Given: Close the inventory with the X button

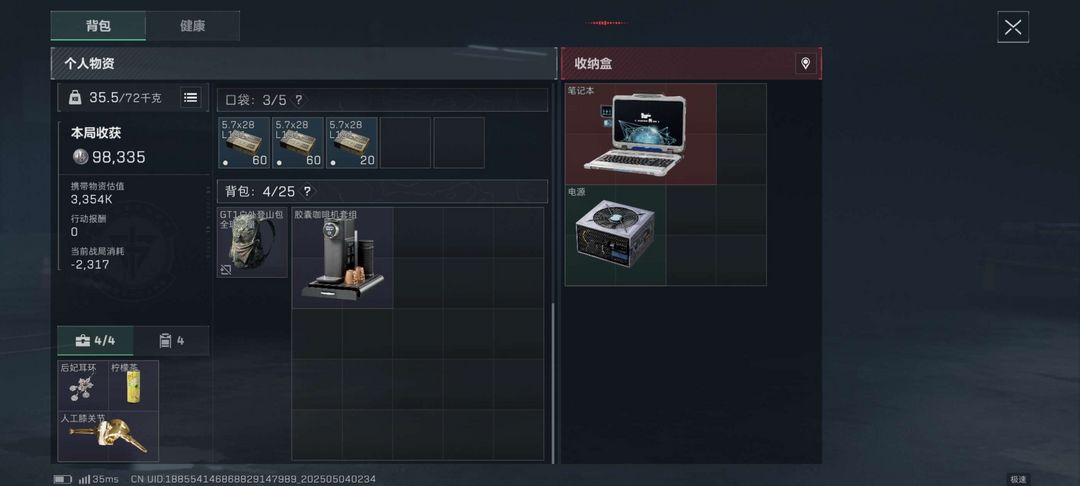Looking at the screenshot, I should coord(1012,27).
